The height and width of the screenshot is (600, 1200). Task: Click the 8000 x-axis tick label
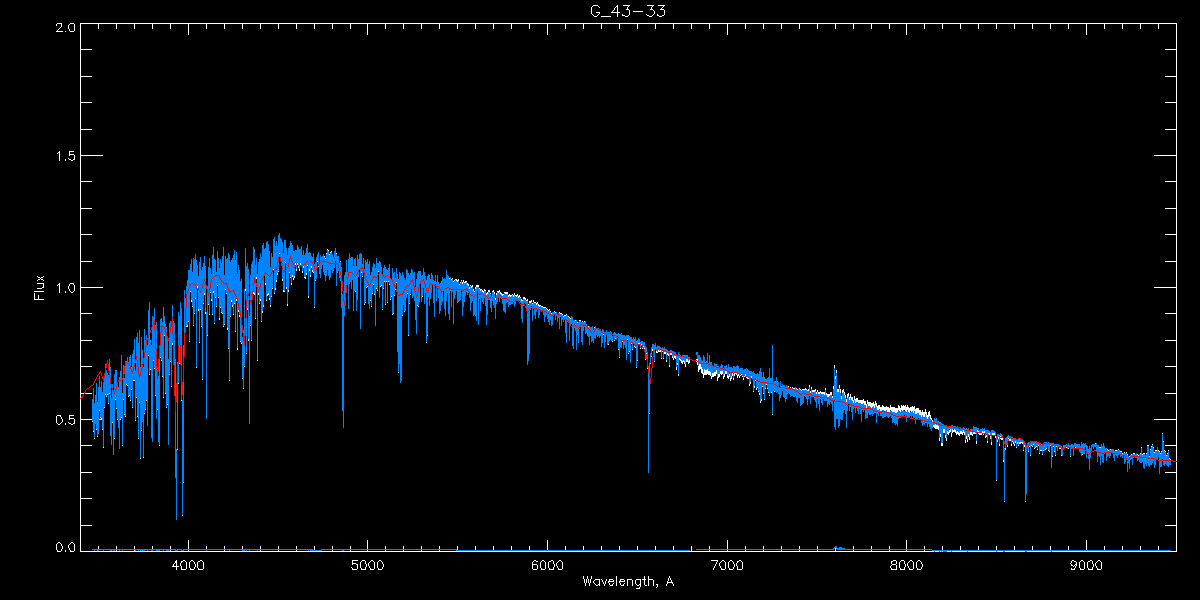click(x=907, y=564)
